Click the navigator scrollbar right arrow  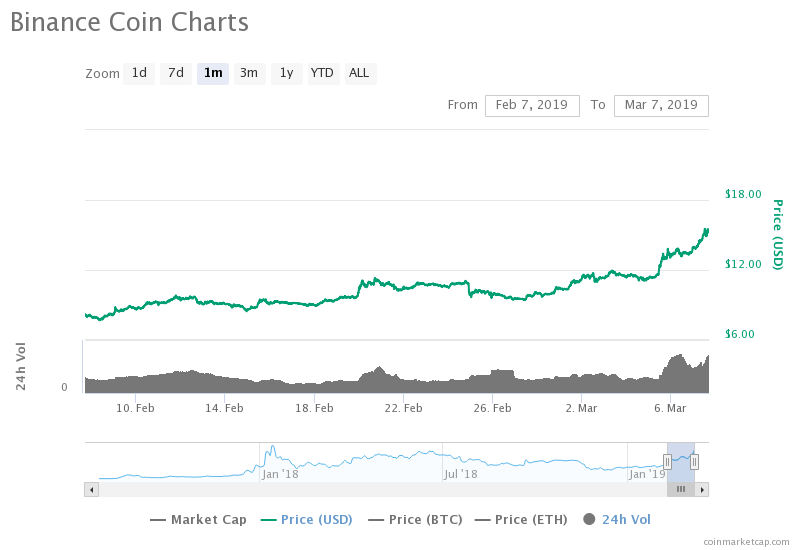pos(702,489)
